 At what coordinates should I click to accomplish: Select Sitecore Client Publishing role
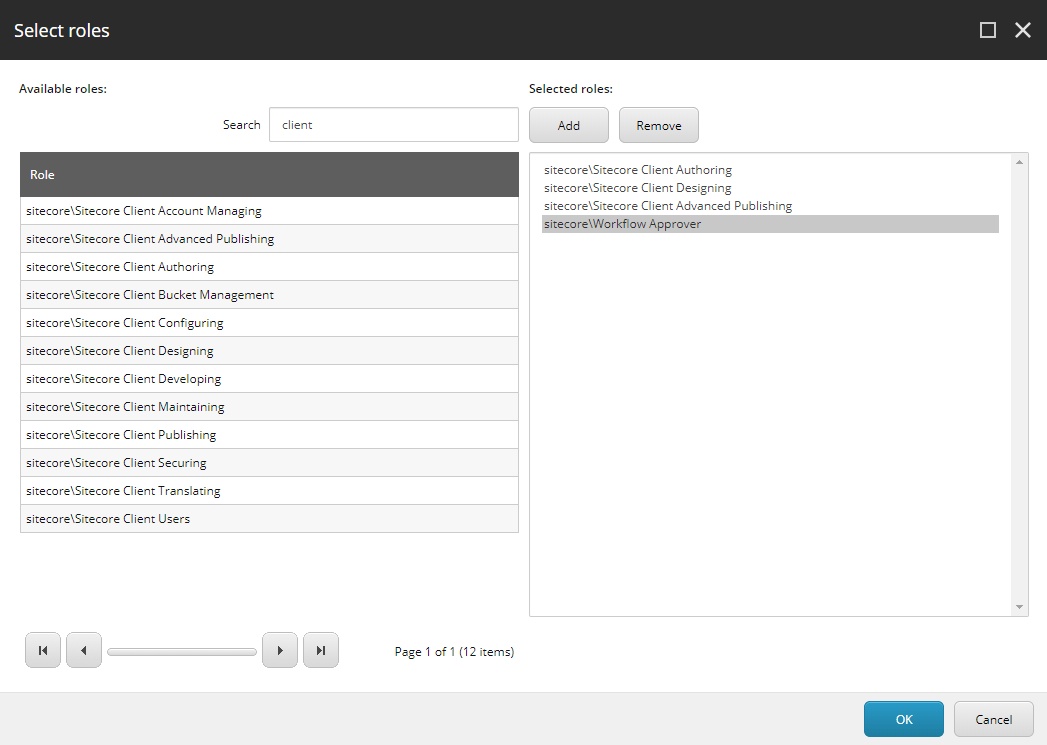[269, 435]
